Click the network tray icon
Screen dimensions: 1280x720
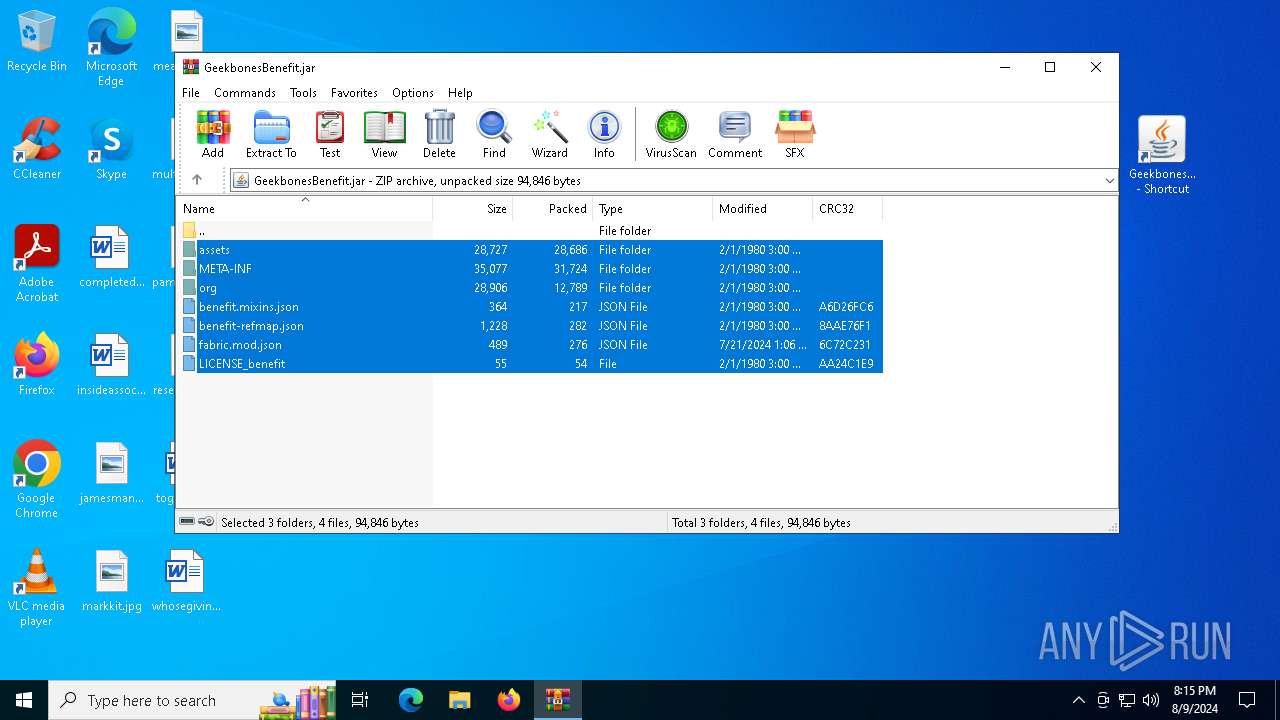pos(1127,700)
